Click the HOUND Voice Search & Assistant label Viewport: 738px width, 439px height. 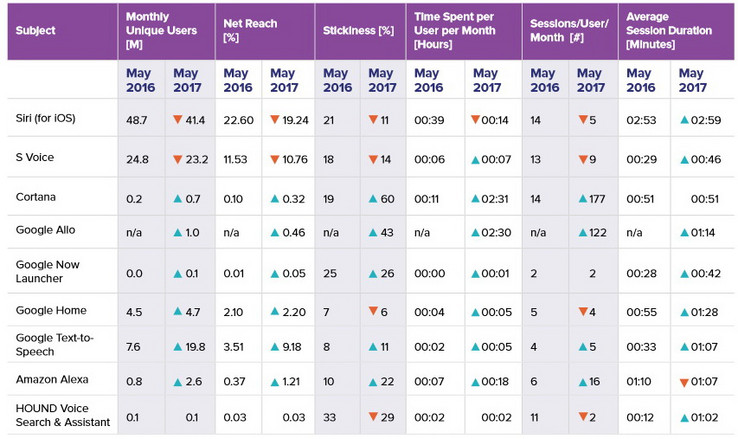[63, 415]
